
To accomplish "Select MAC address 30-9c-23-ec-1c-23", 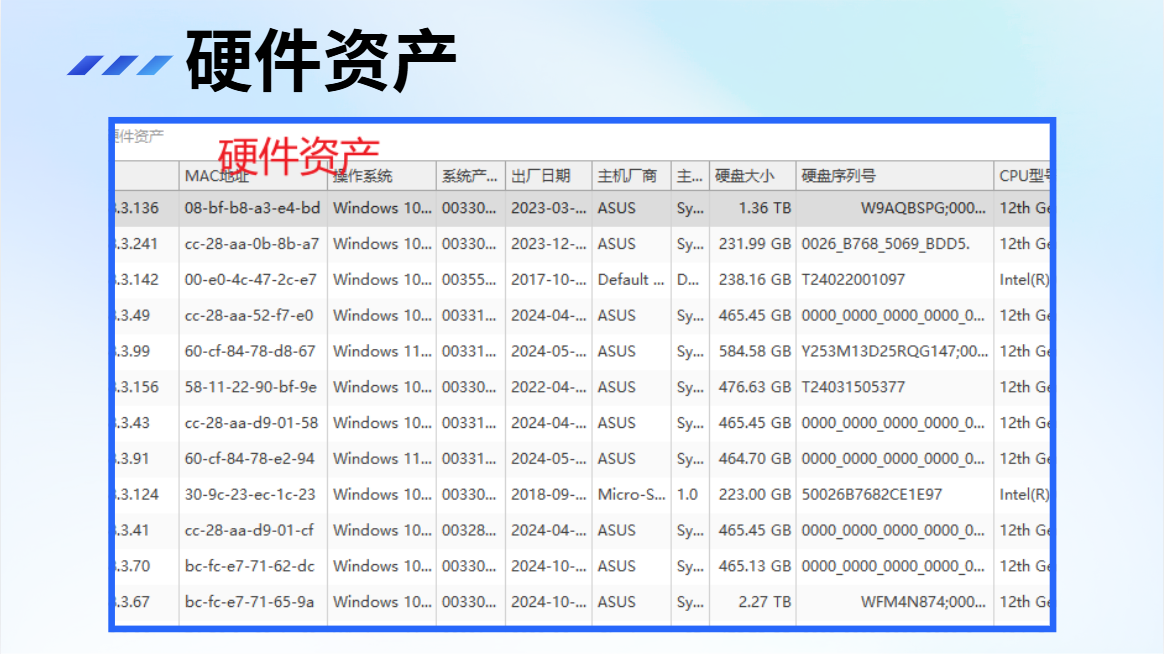I will coord(250,494).
